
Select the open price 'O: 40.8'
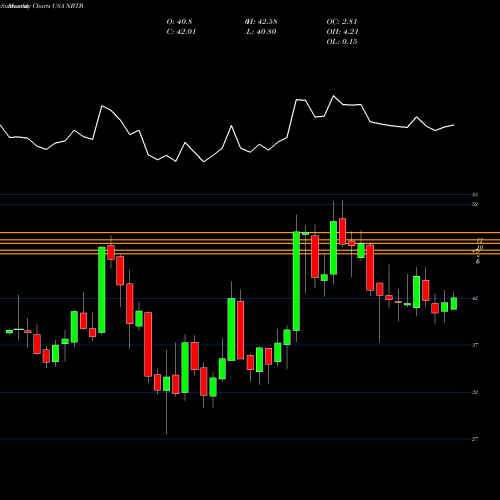pyautogui.click(x=179, y=22)
